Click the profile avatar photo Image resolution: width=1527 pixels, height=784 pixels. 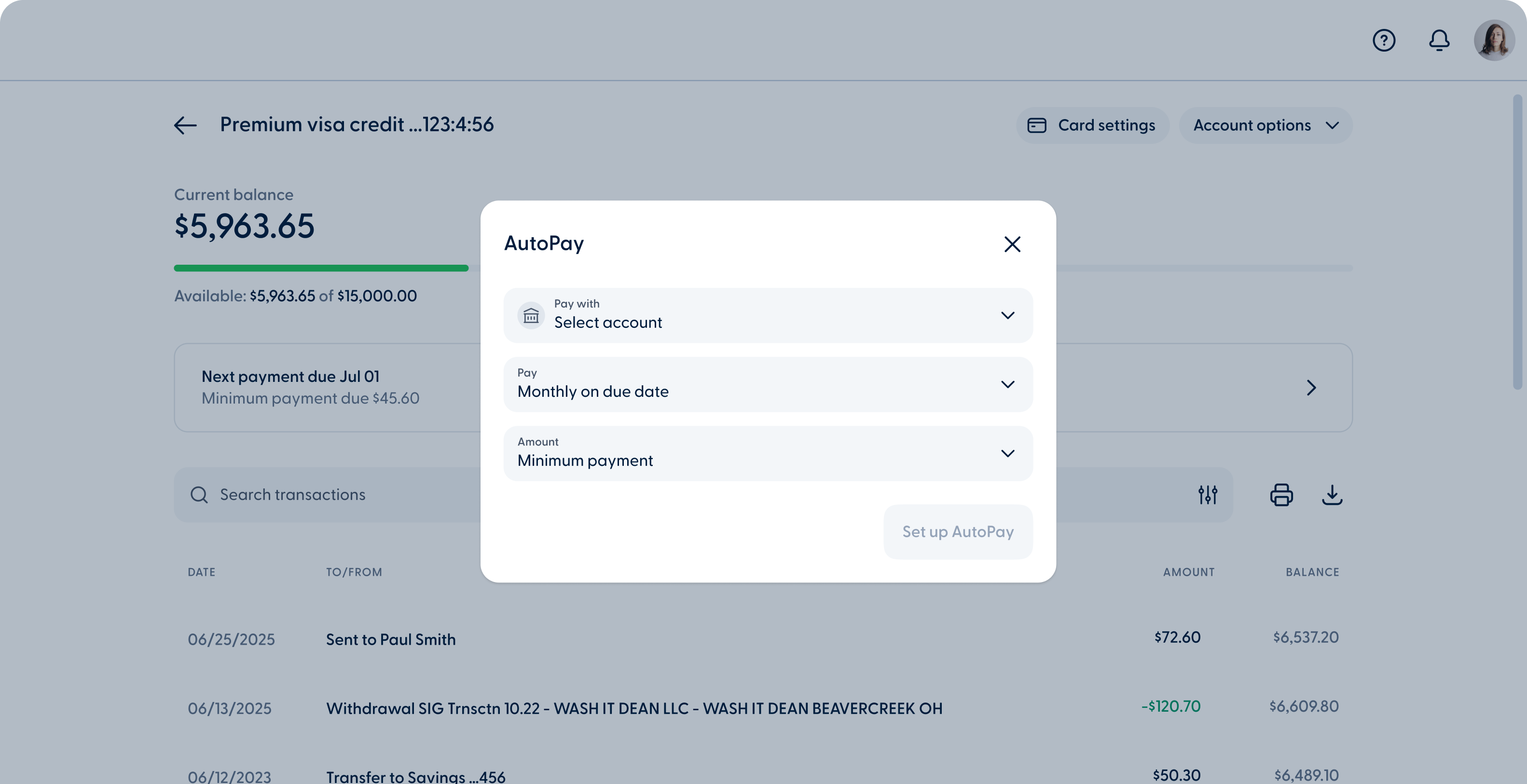point(1493,40)
